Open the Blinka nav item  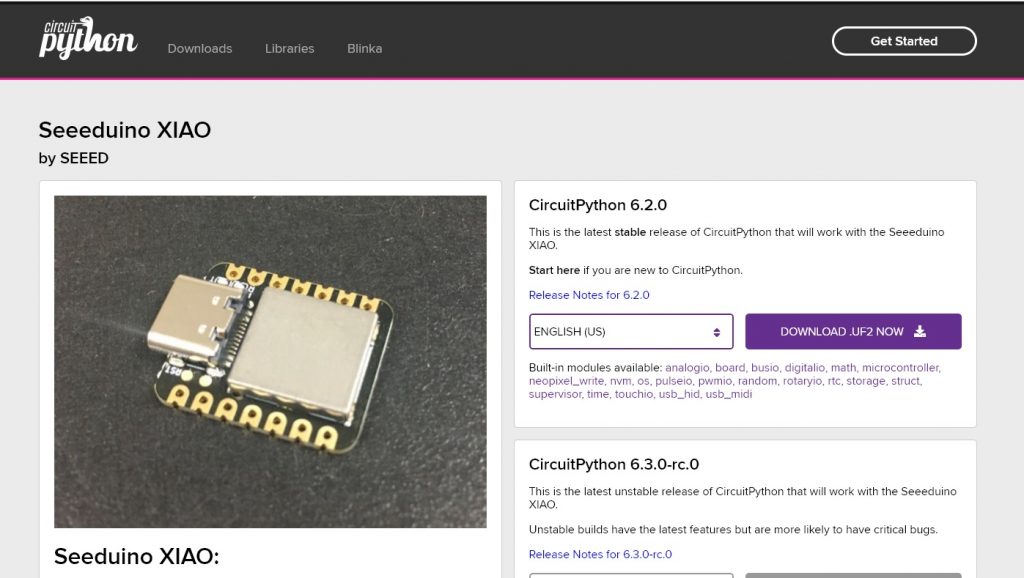coord(364,48)
